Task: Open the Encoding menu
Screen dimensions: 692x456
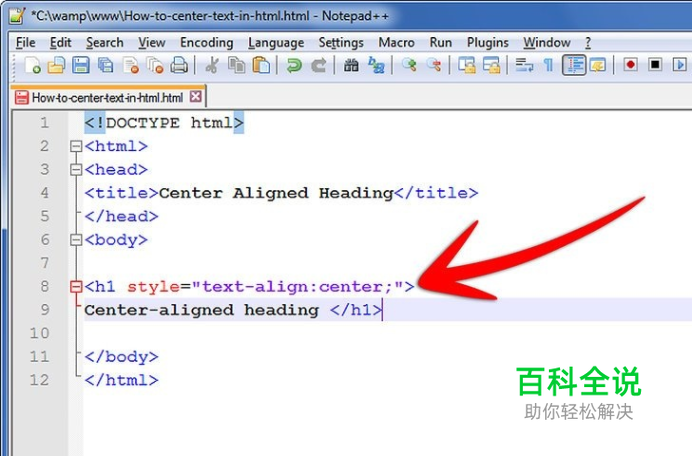Action: [x=207, y=42]
